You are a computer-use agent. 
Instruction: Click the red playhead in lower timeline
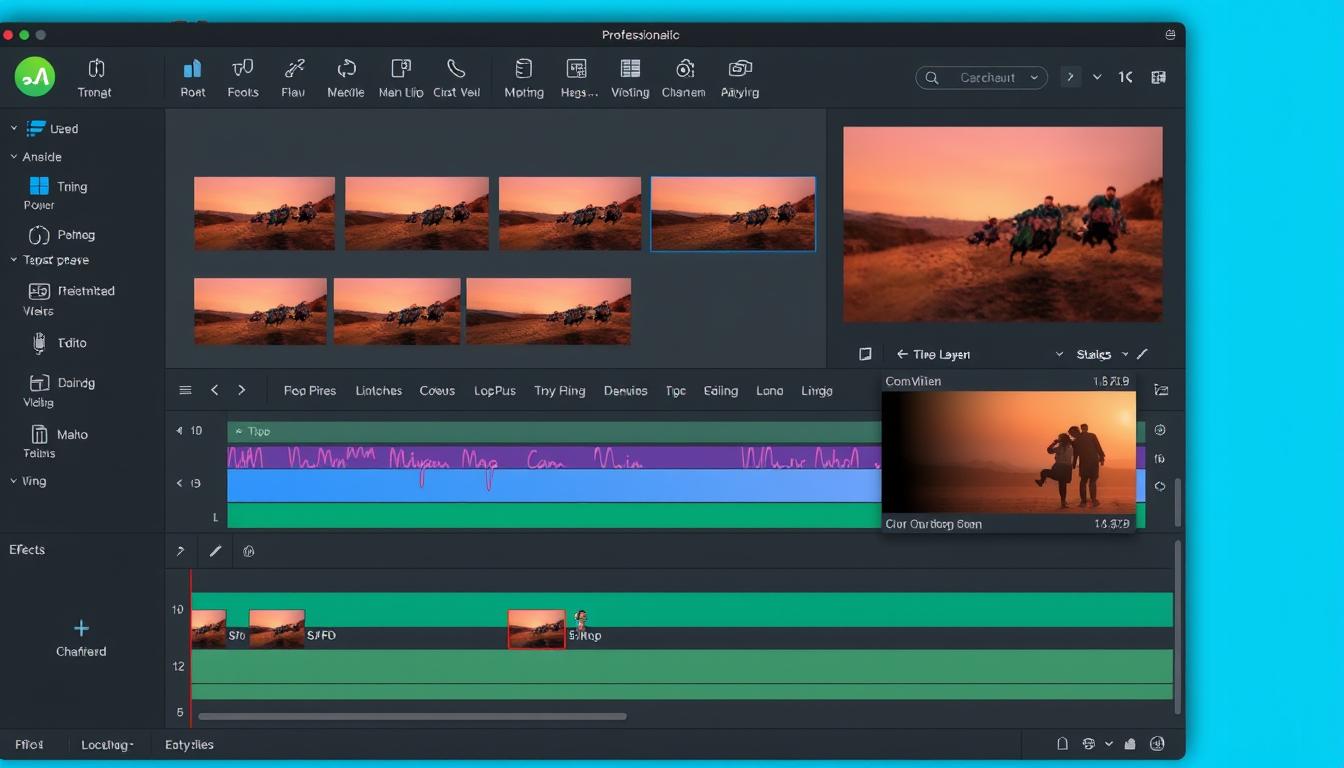pyautogui.click(x=191, y=648)
